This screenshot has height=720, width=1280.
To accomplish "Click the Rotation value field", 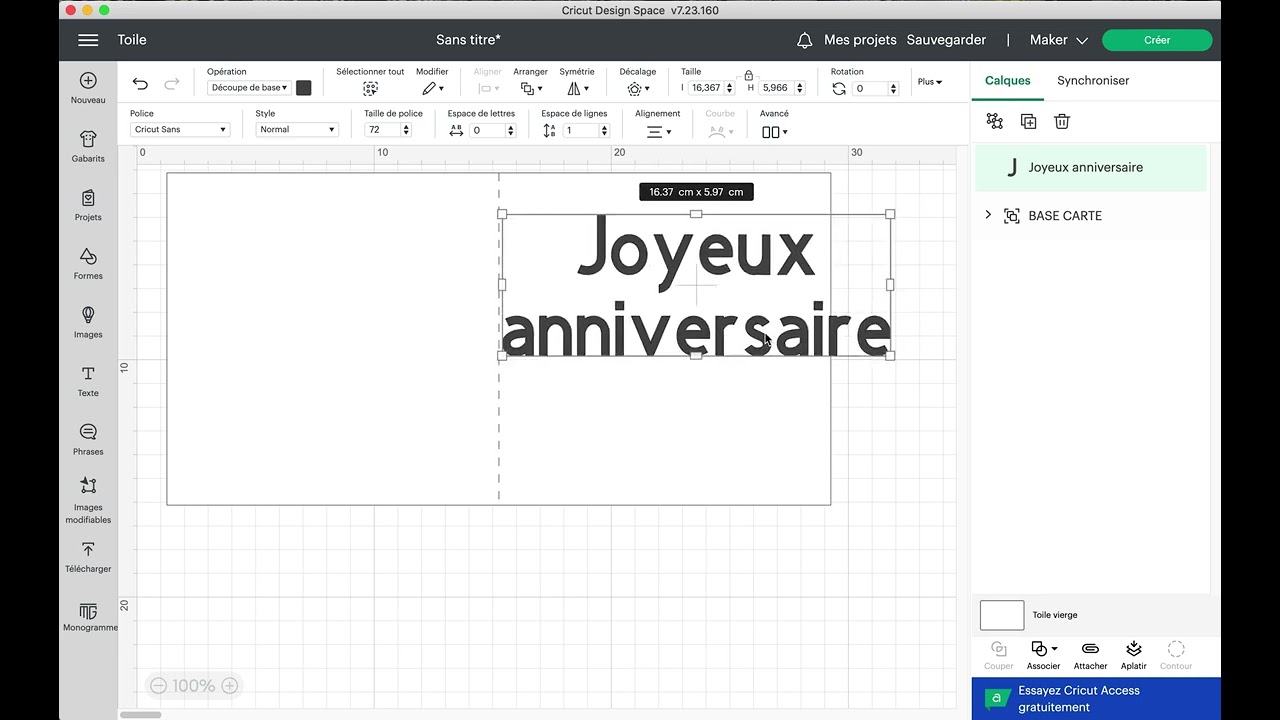I will coord(870,89).
